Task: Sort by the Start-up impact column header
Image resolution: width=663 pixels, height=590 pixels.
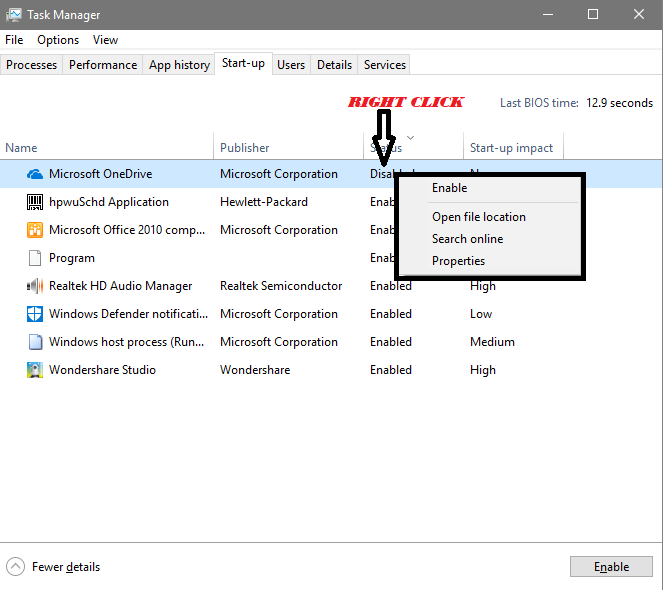Action: point(513,148)
